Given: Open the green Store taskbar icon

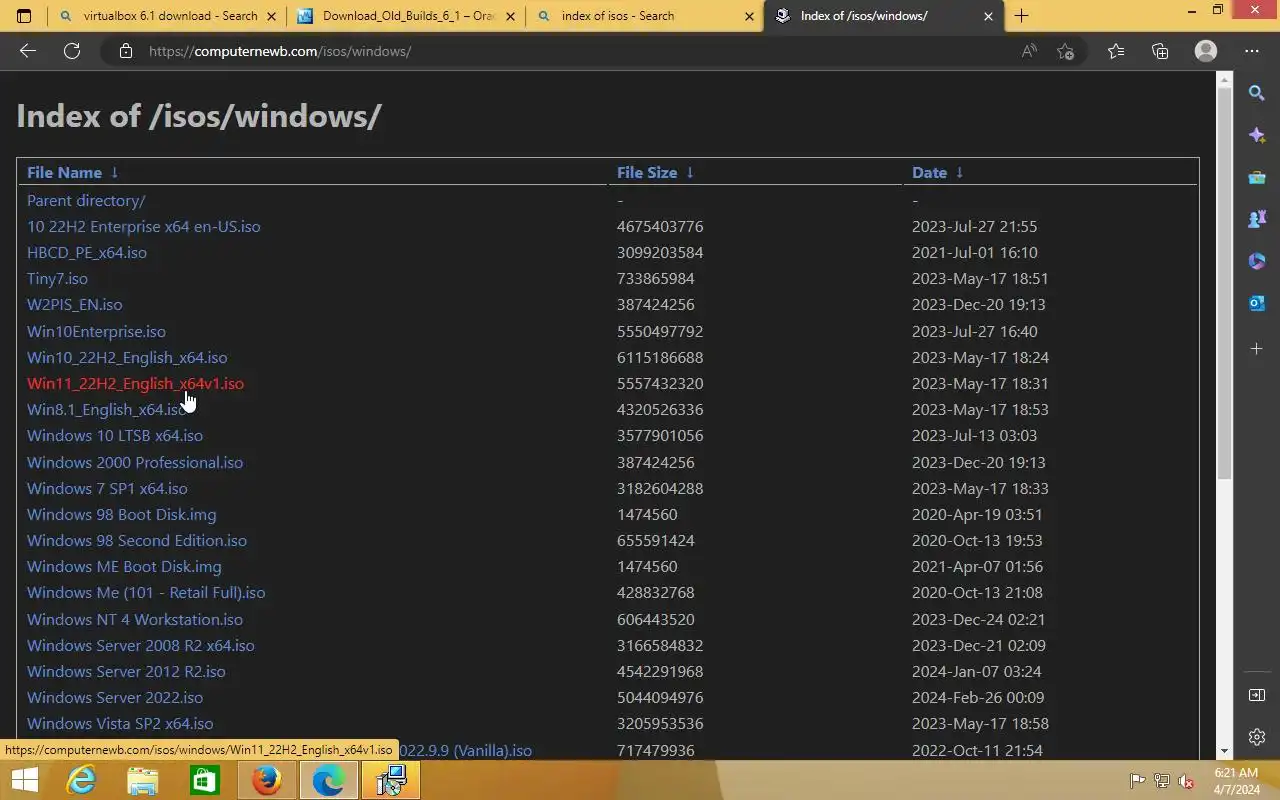Looking at the screenshot, I should coord(205,780).
